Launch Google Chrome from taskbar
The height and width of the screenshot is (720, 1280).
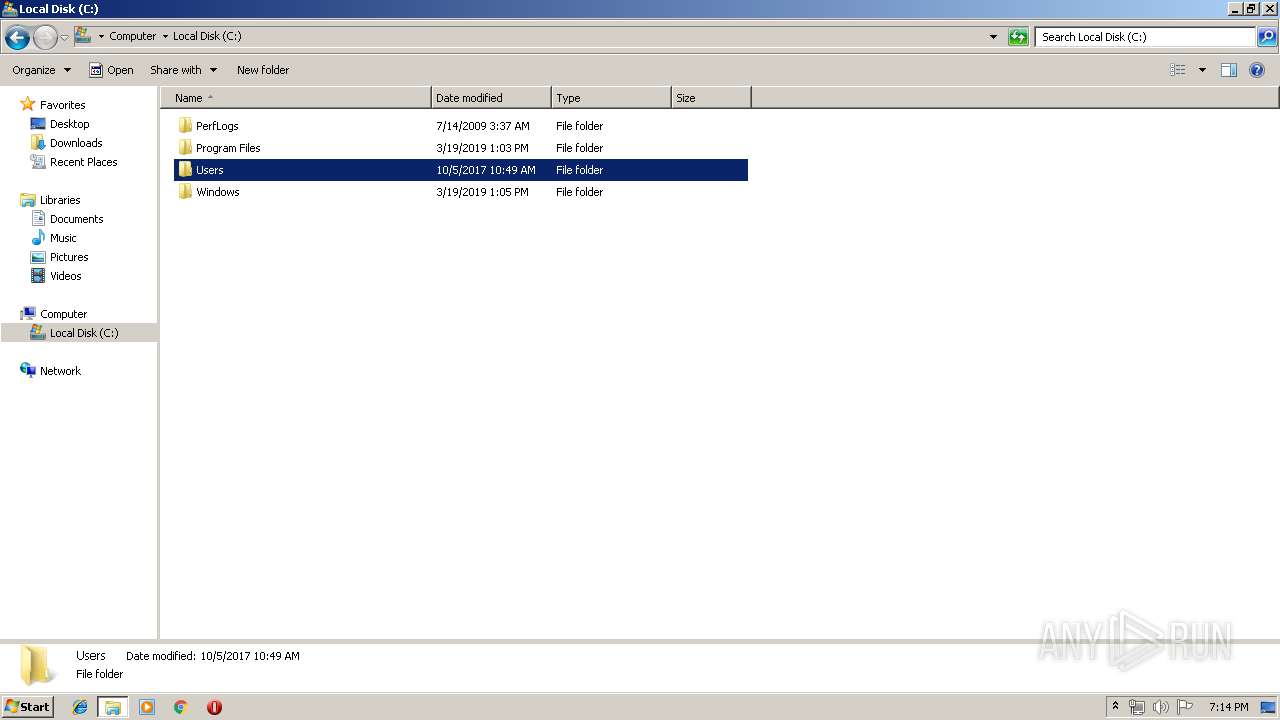click(181, 707)
